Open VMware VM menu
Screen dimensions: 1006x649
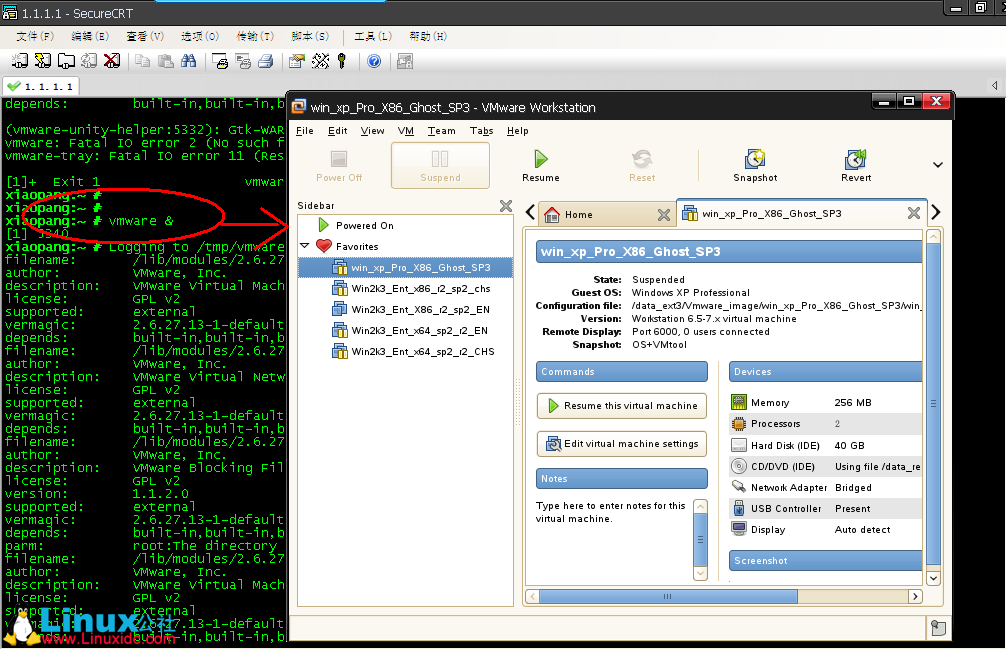coord(405,131)
